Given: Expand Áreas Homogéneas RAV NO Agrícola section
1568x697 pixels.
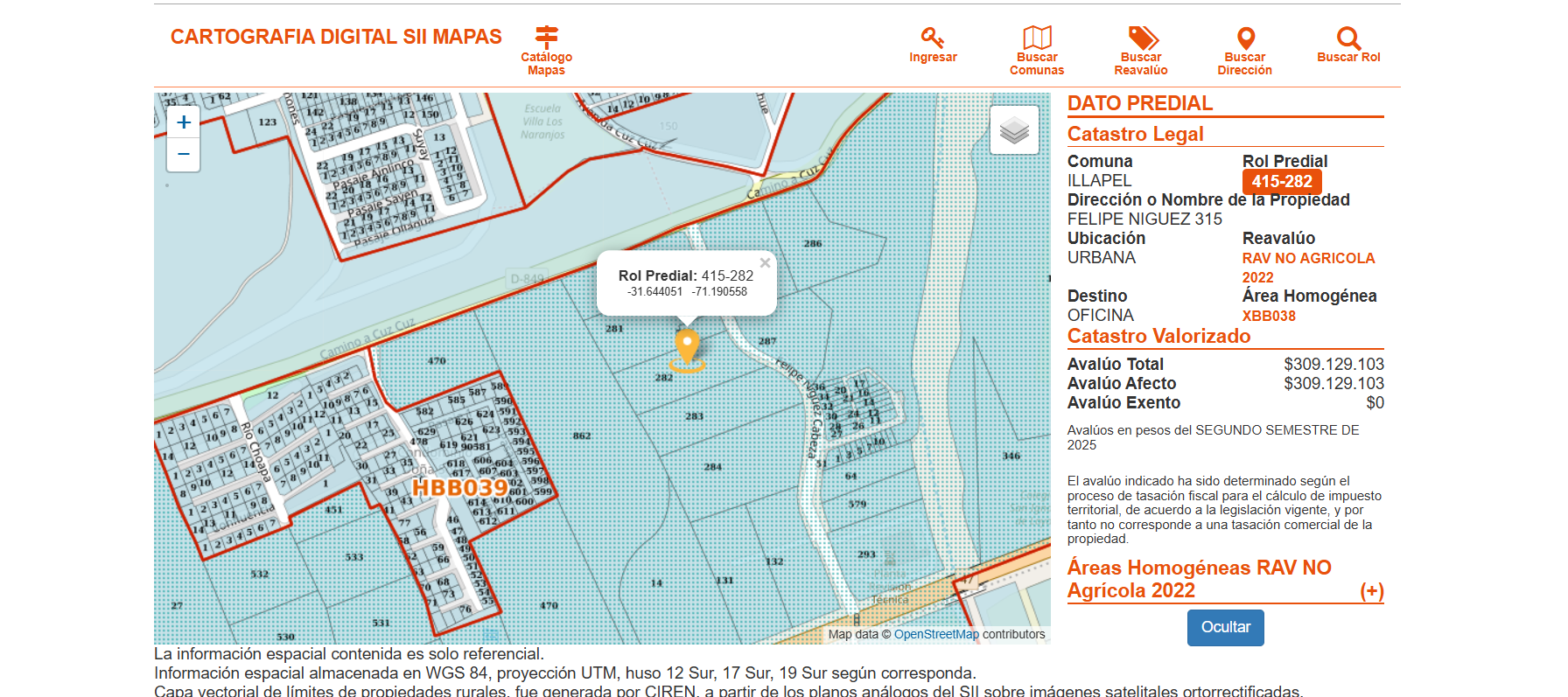Looking at the screenshot, I should click(x=1371, y=591).
